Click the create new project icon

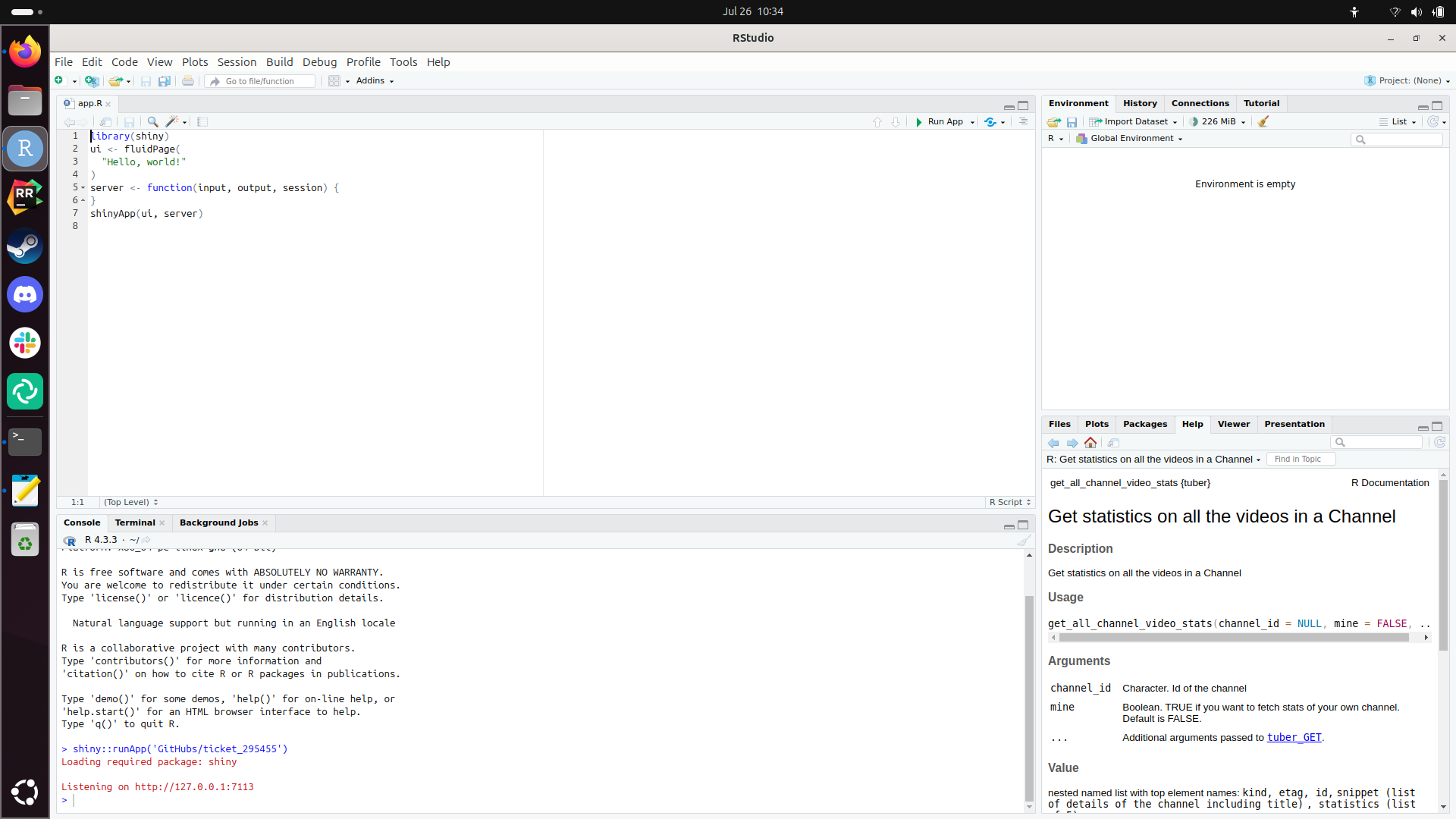(x=92, y=81)
